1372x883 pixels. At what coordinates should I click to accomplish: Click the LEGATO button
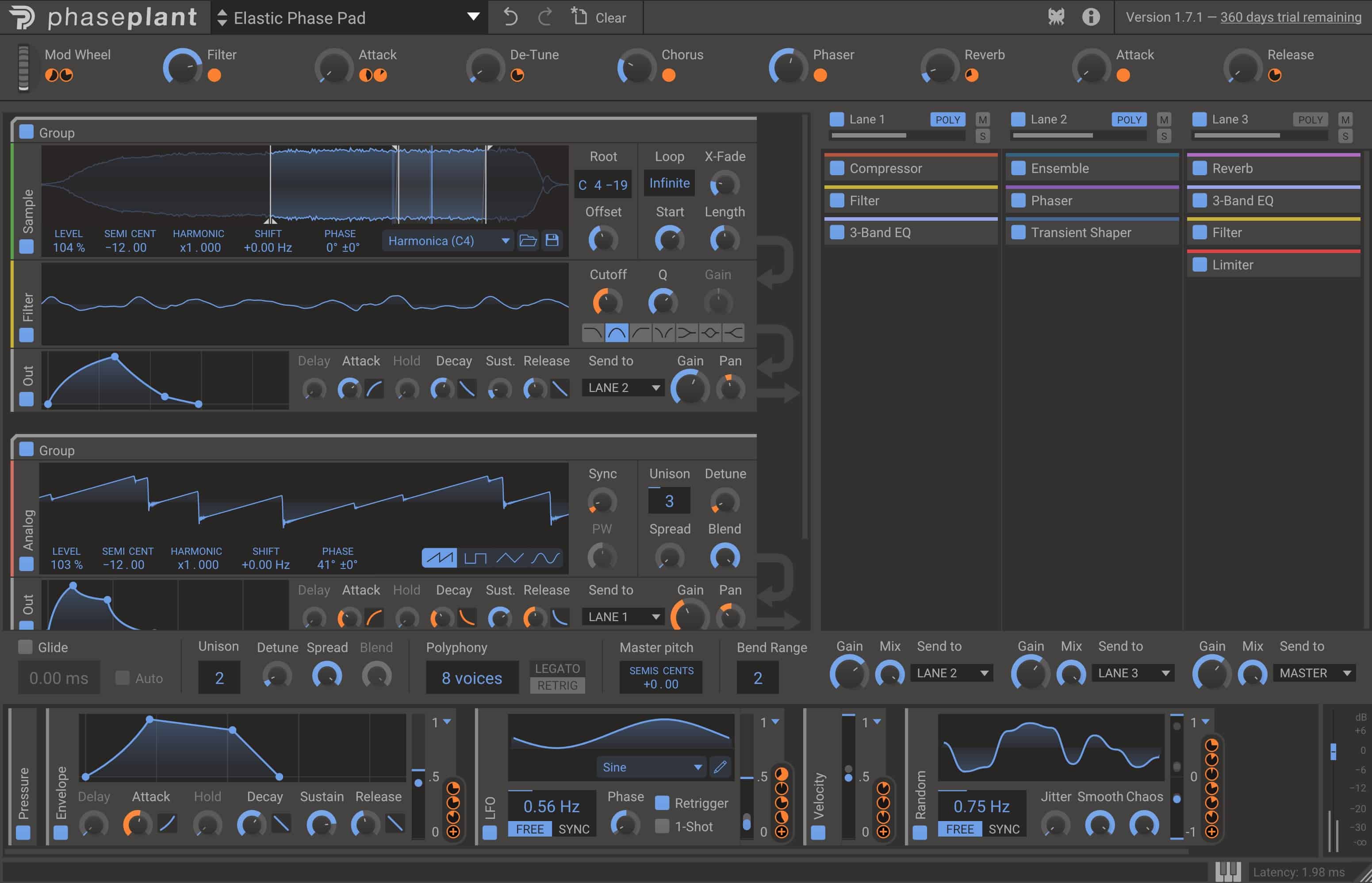558,668
